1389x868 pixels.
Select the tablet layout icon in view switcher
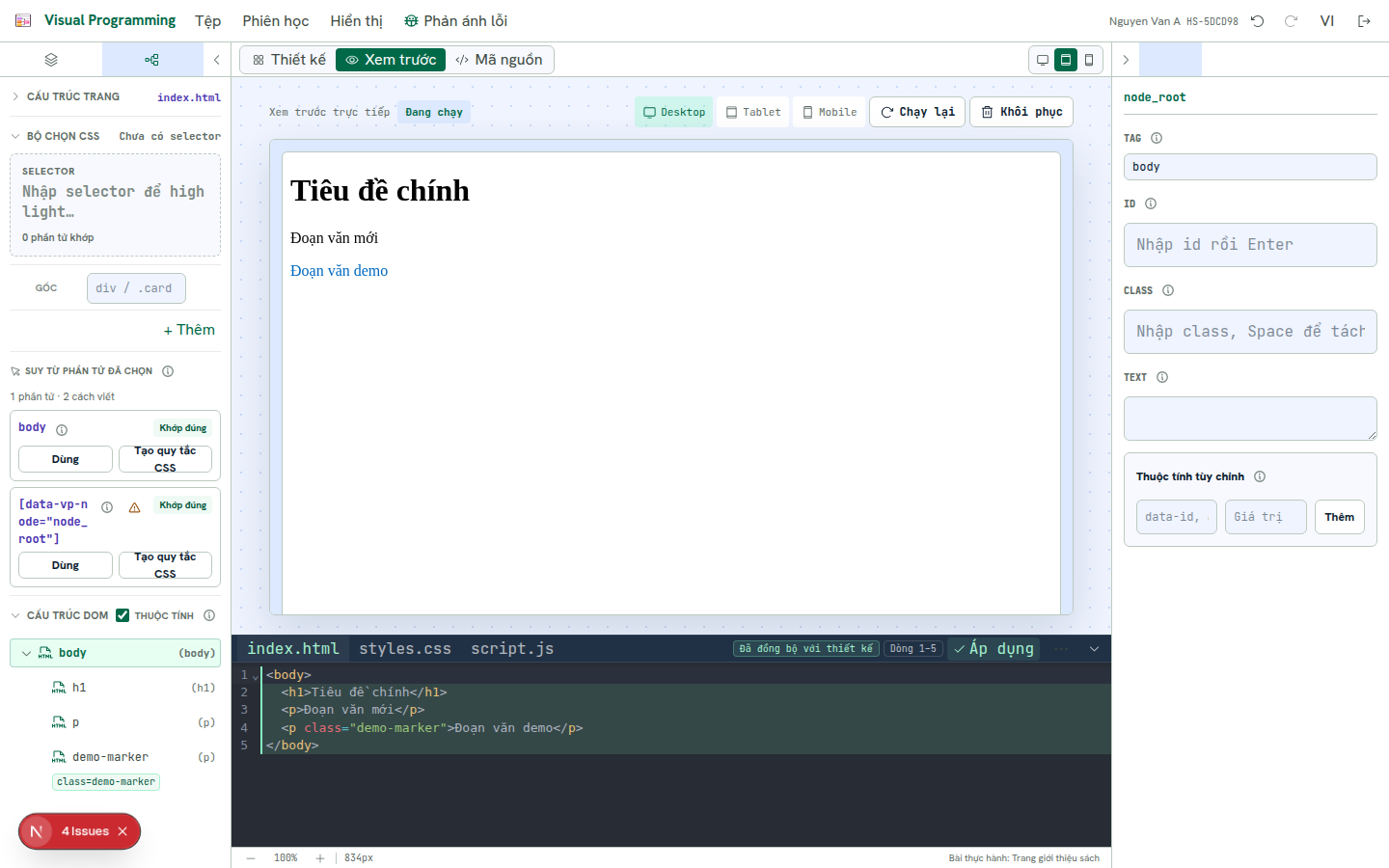point(1066,60)
